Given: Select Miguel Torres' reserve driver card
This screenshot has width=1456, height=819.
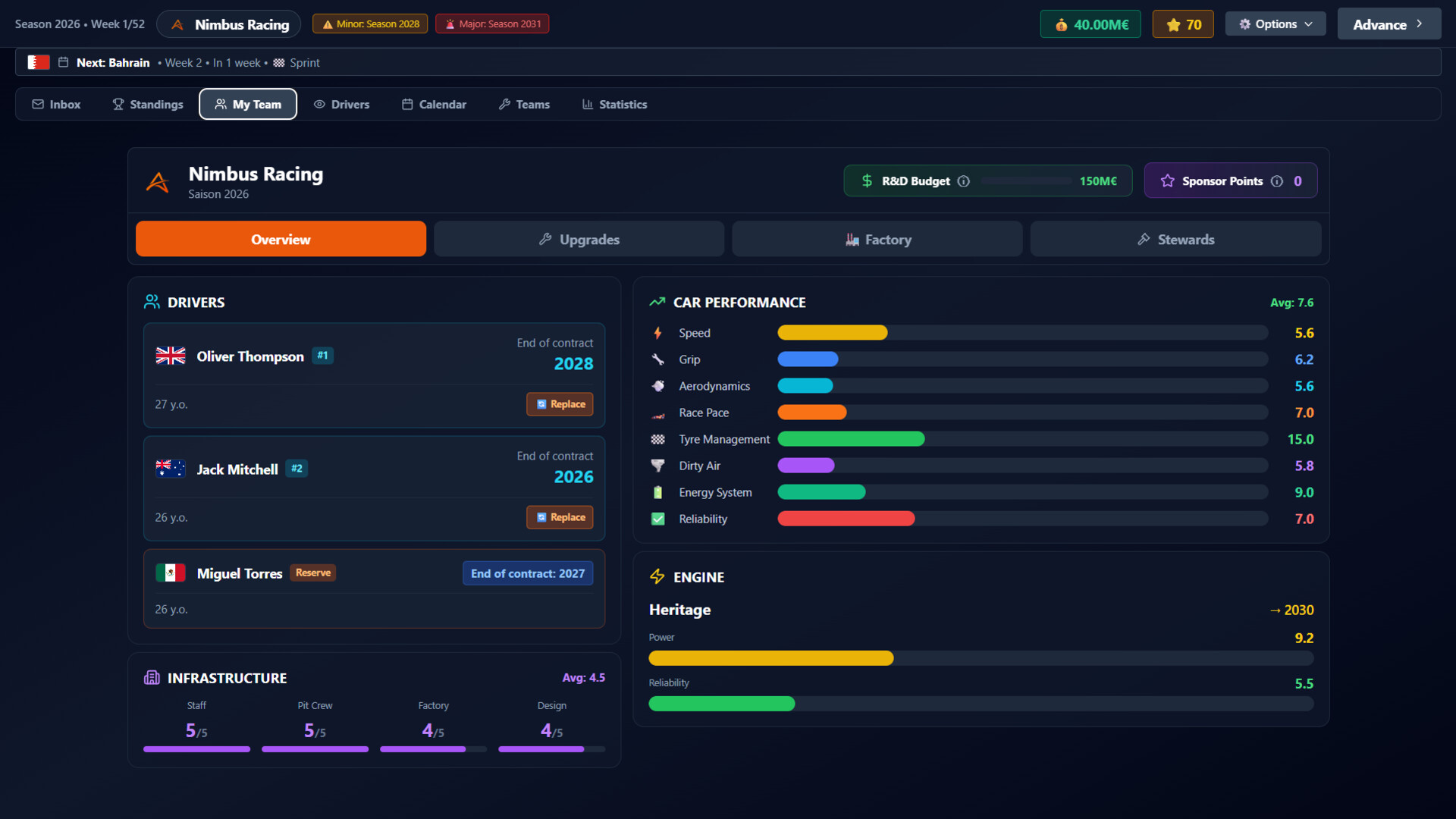Looking at the screenshot, I should [x=374, y=589].
